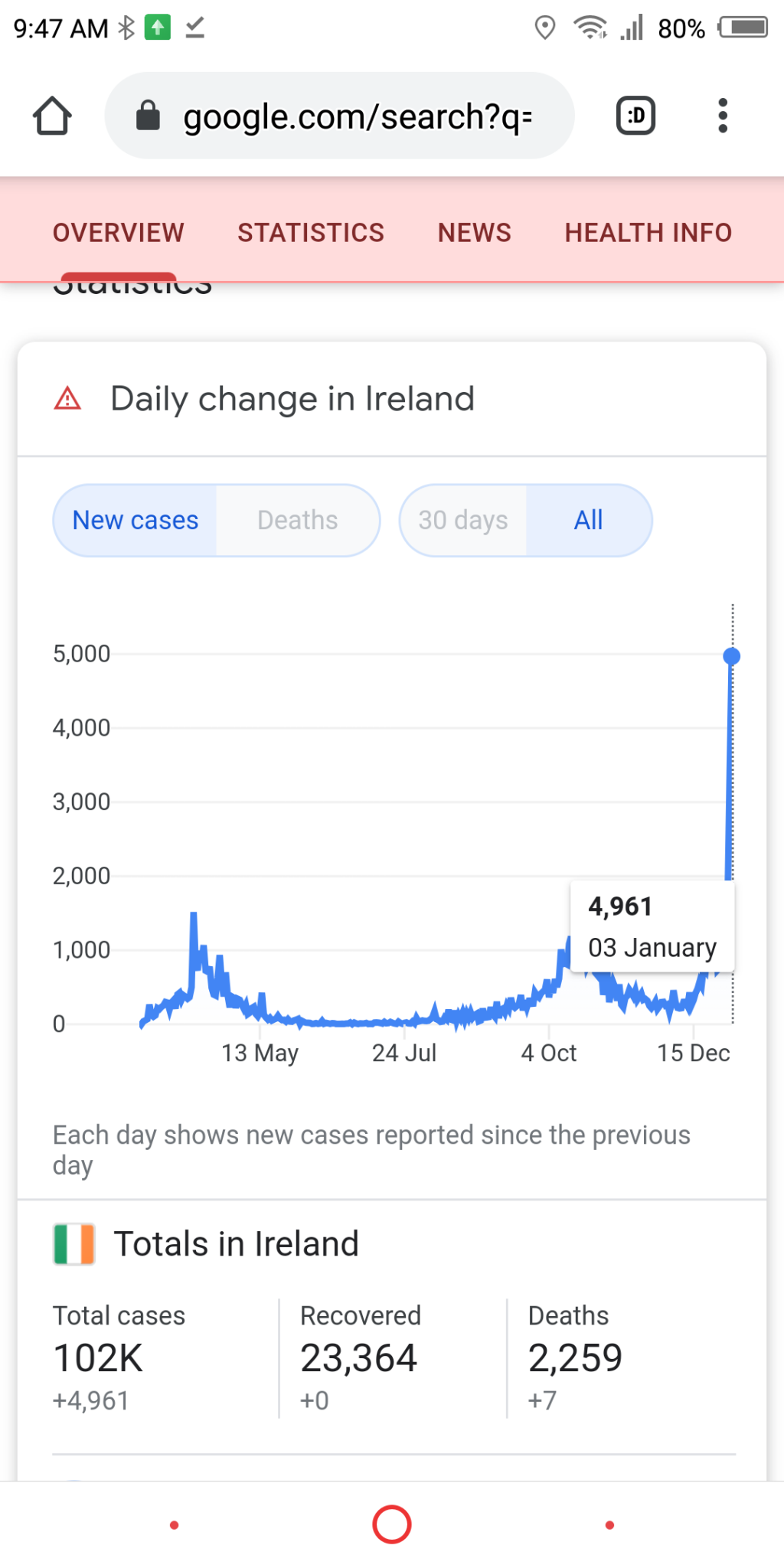Switch to the Statistics tab
784x1568 pixels.
(x=310, y=233)
